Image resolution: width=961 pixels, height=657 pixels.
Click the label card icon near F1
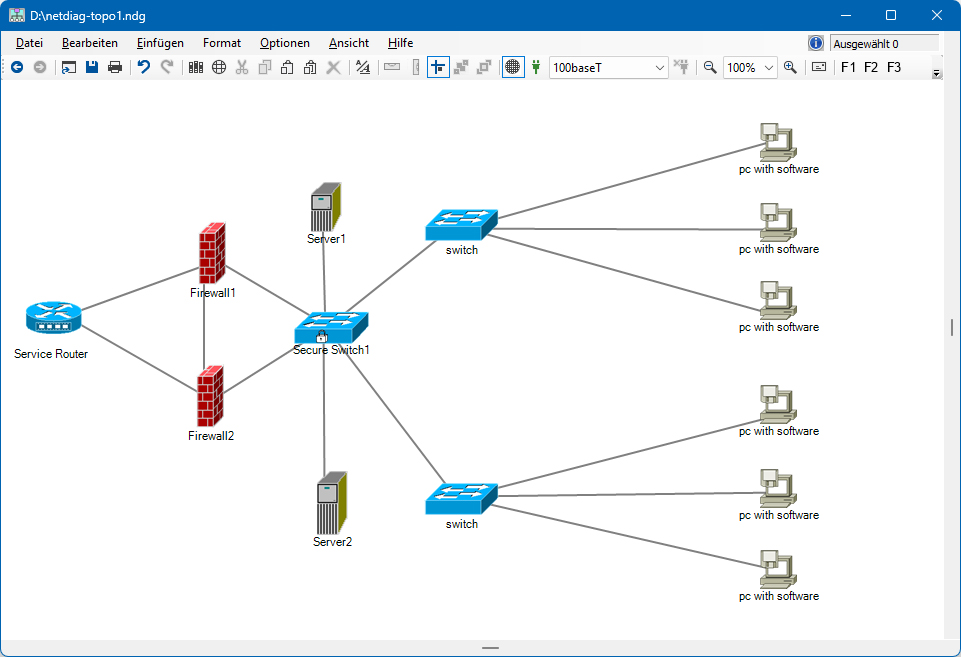click(x=819, y=67)
